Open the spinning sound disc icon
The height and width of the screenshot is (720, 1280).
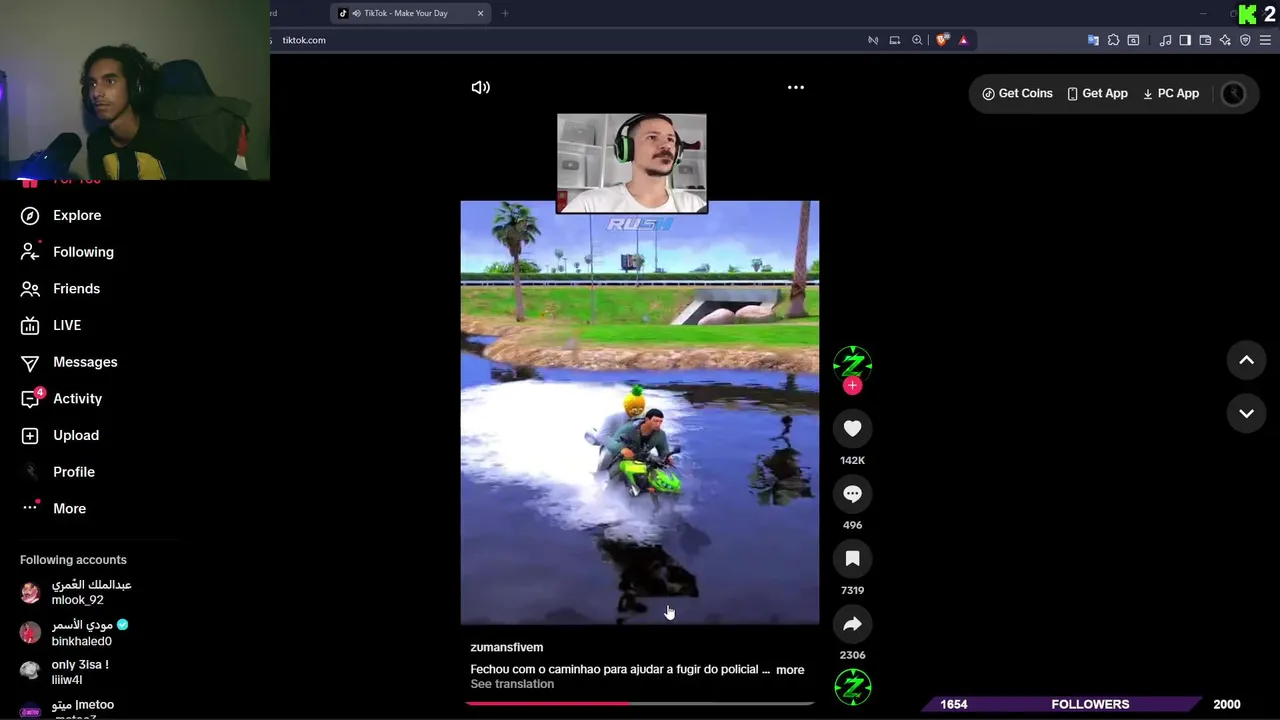click(853, 687)
